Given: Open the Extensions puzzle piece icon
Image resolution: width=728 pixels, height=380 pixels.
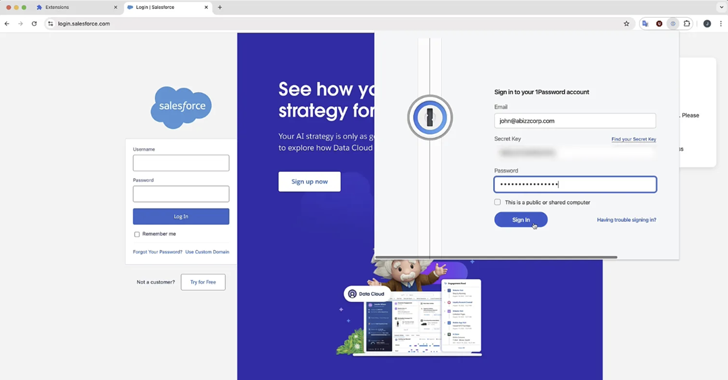Looking at the screenshot, I should [x=687, y=24].
